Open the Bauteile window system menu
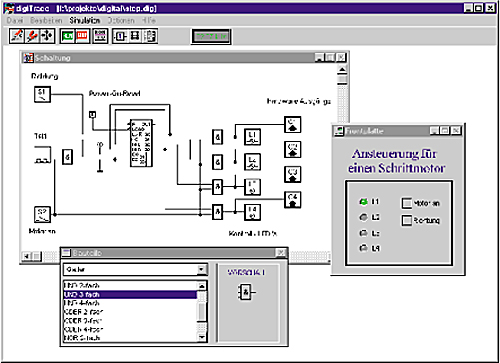 tap(67, 253)
